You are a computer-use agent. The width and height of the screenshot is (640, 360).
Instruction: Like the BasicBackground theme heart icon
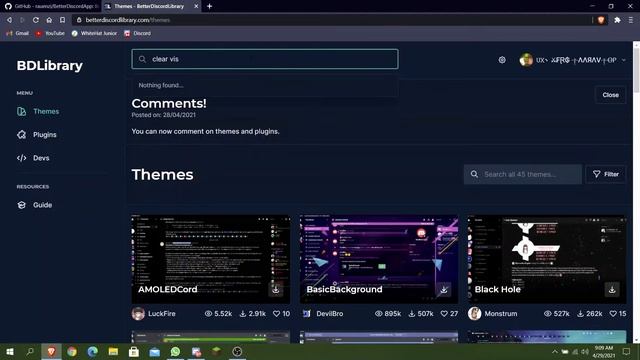point(444,313)
